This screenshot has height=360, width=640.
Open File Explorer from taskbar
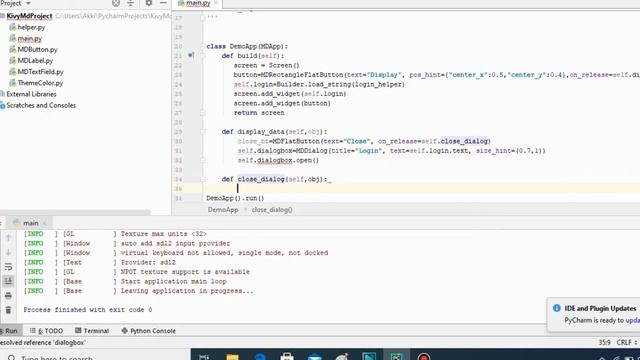[x=232, y=356]
